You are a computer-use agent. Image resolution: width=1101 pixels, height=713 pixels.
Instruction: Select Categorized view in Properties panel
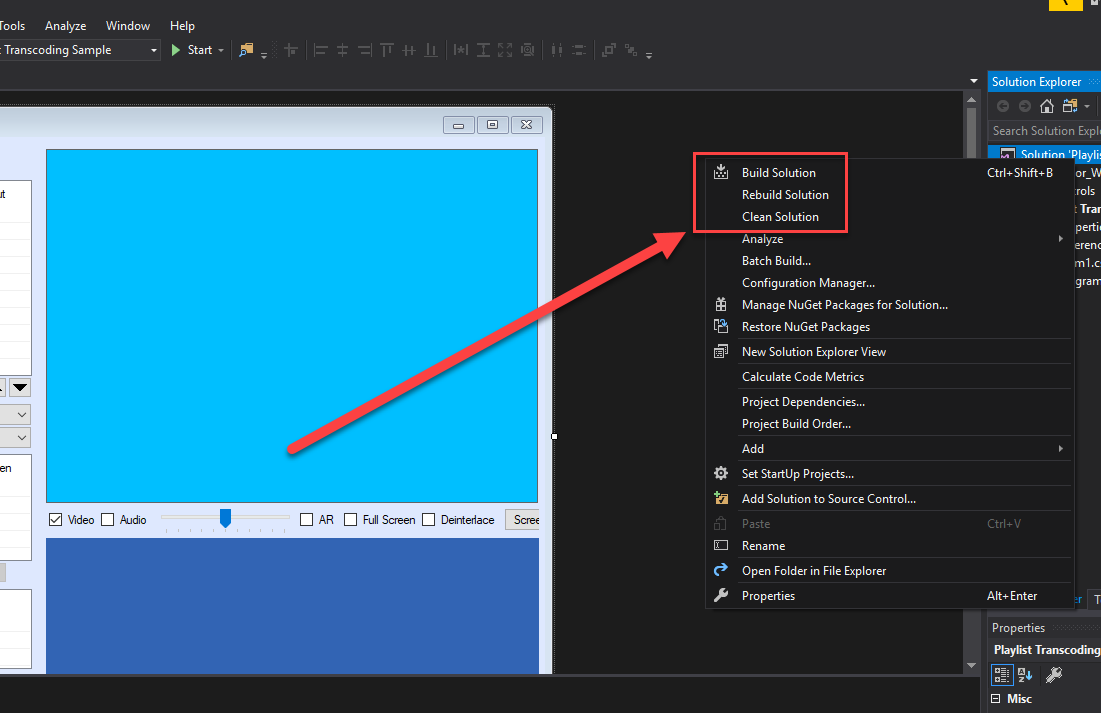(1002, 675)
